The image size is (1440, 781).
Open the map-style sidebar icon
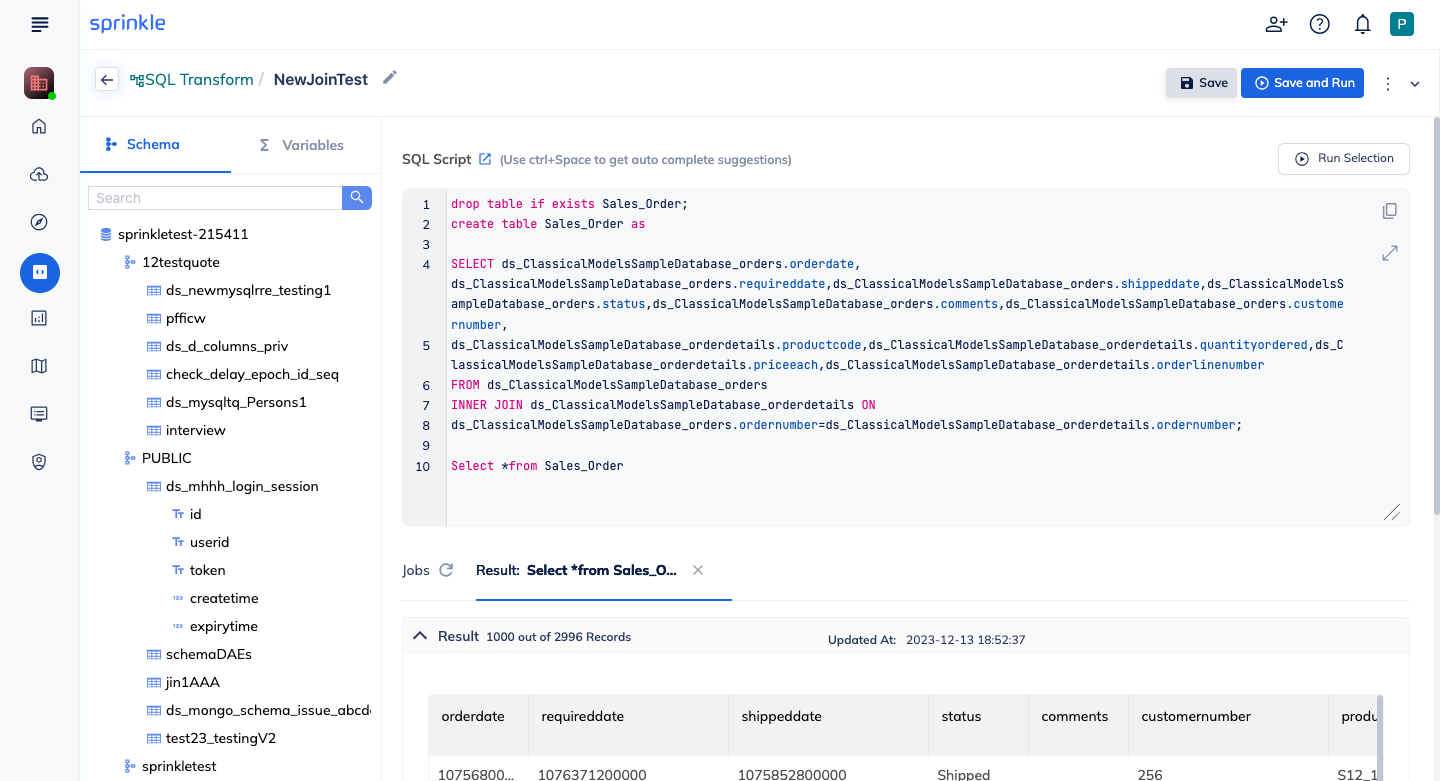[39, 366]
